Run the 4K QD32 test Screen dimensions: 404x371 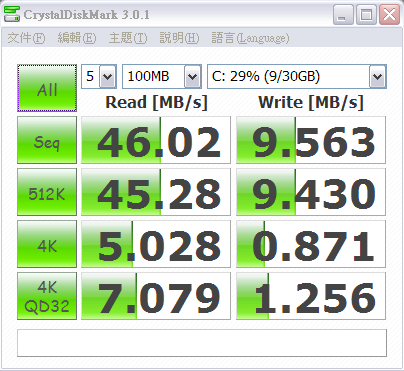47,296
